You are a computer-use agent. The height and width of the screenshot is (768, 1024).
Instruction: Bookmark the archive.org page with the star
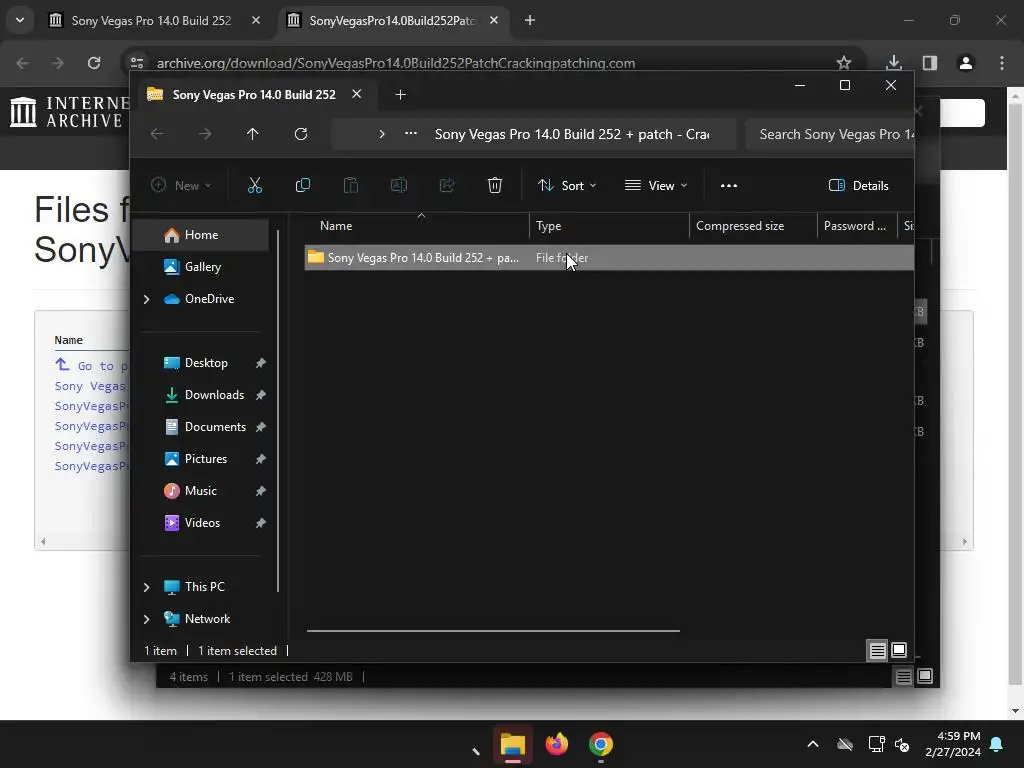(844, 63)
